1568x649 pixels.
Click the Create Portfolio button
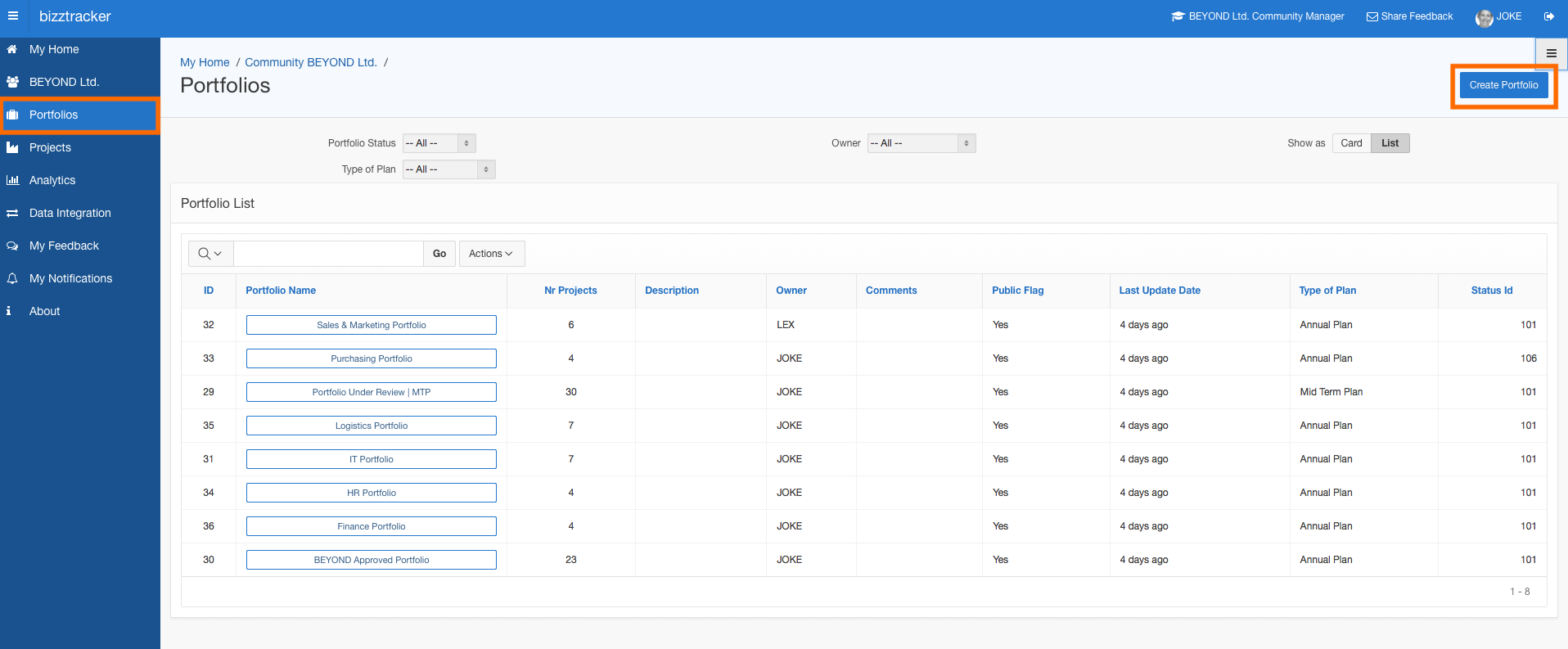1503,85
